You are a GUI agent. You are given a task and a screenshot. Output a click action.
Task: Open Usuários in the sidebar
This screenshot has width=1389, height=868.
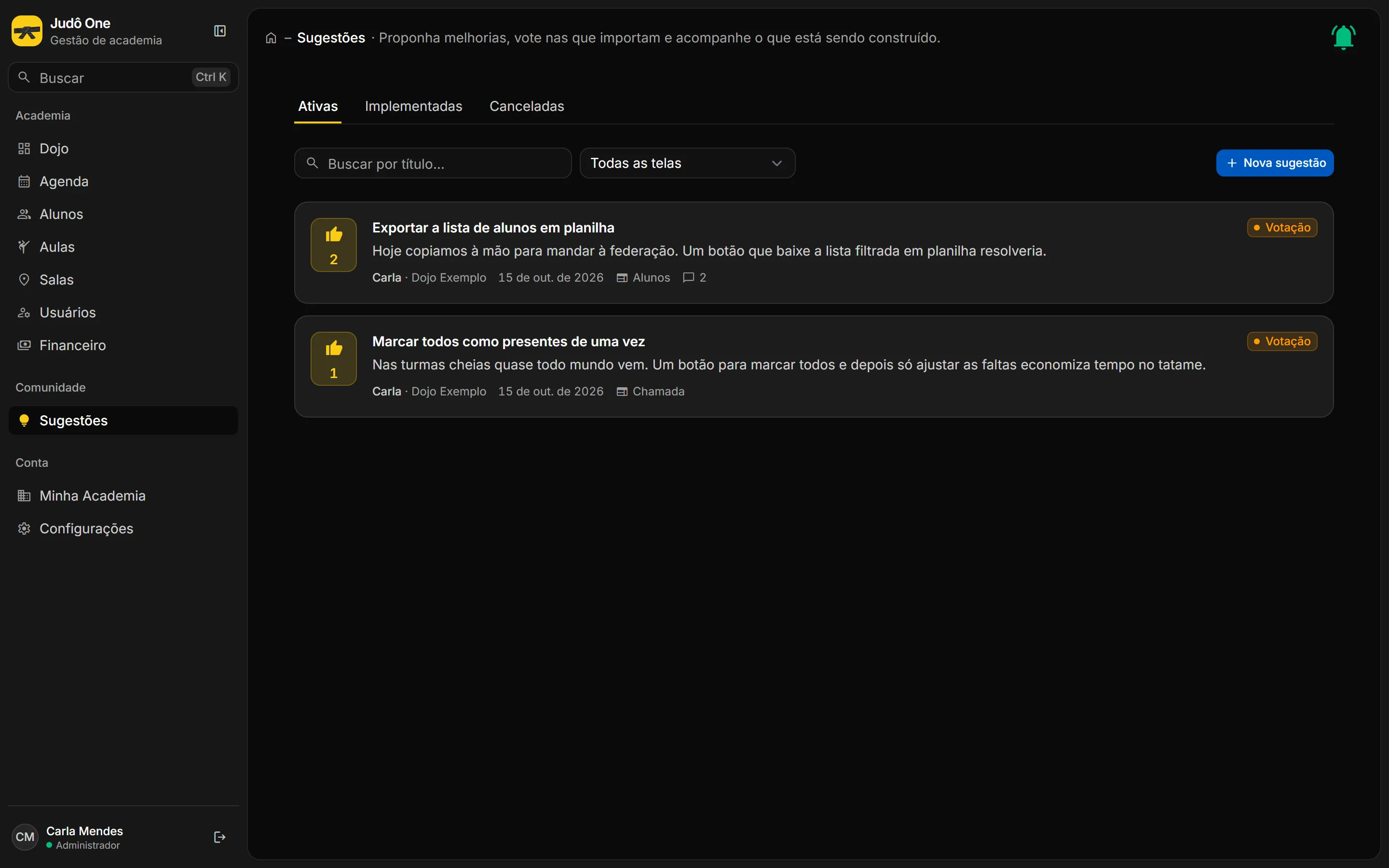click(123, 312)
